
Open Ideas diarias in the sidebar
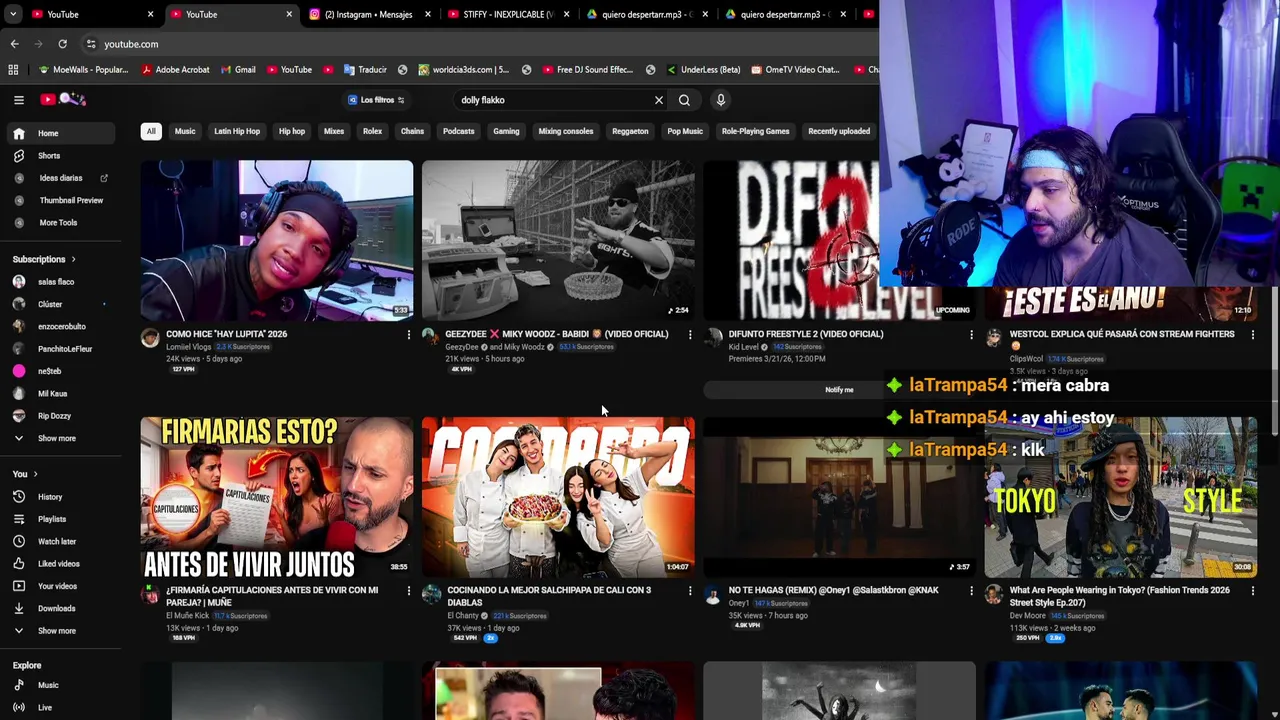[x=60, y=178]
